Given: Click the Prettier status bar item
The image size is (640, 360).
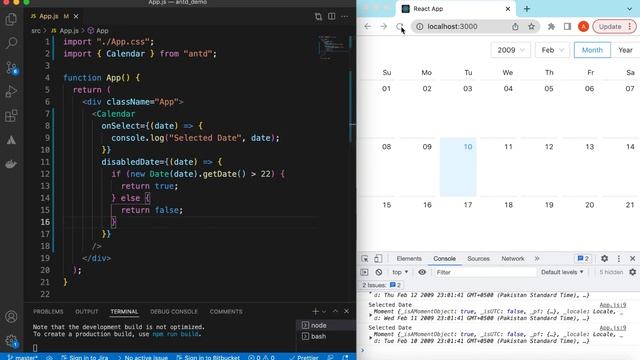Looking at the screenshot, I should click(x=304, y=357).
